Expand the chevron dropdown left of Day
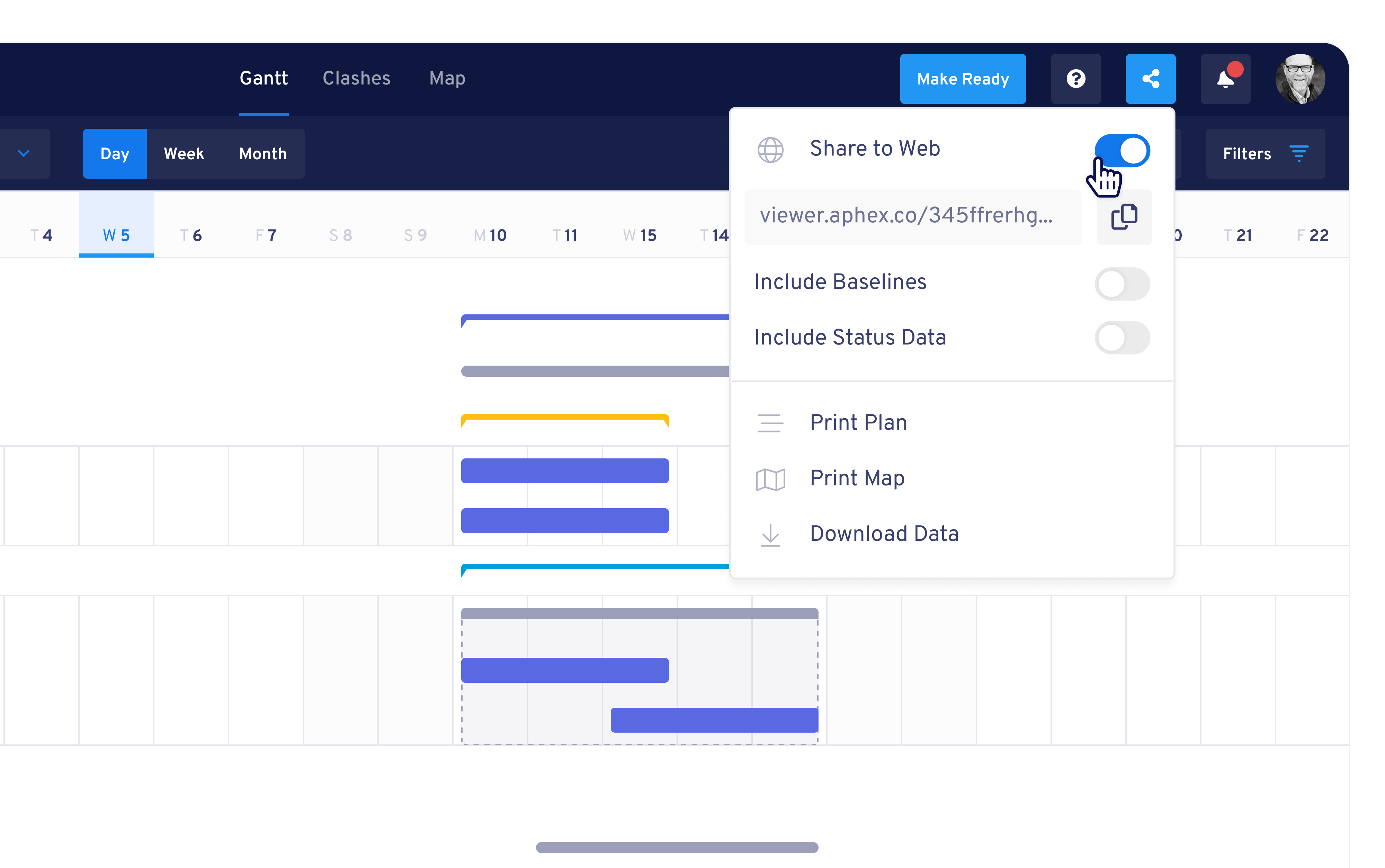This screenshot has width=1385, height=868. point(24,153)
